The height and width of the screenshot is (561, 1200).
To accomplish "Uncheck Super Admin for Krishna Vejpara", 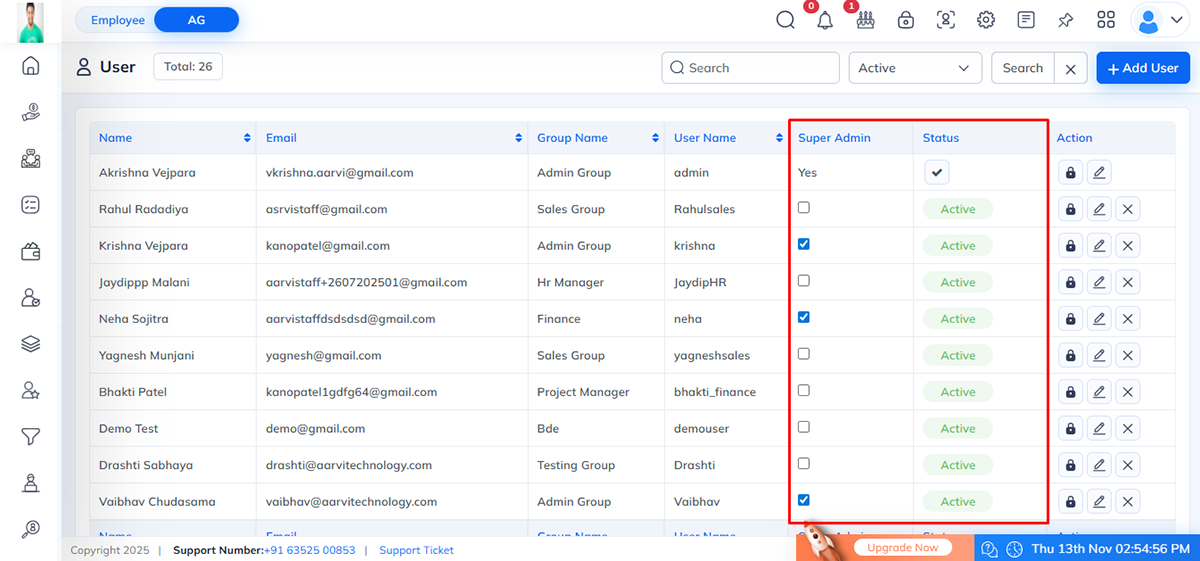I will pos(804,244).
